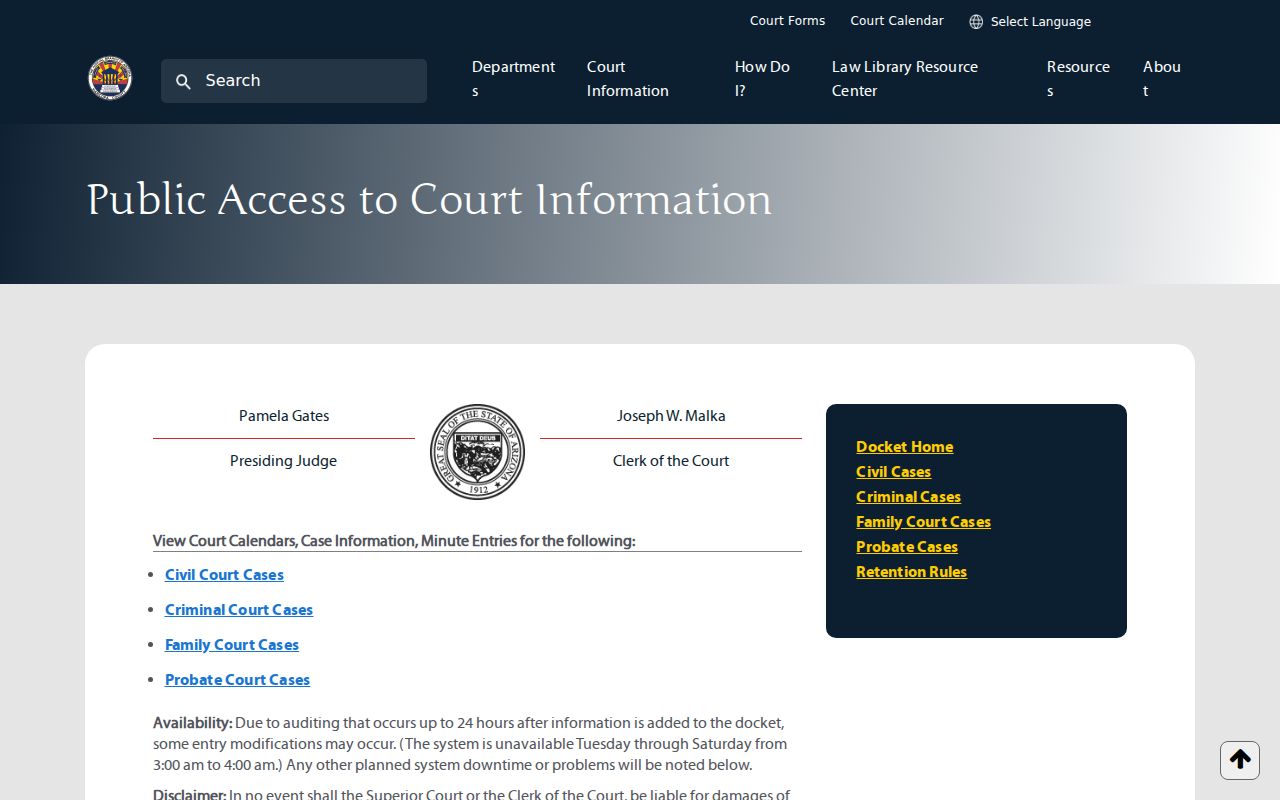Focus the Search input field

pos(294,81)
